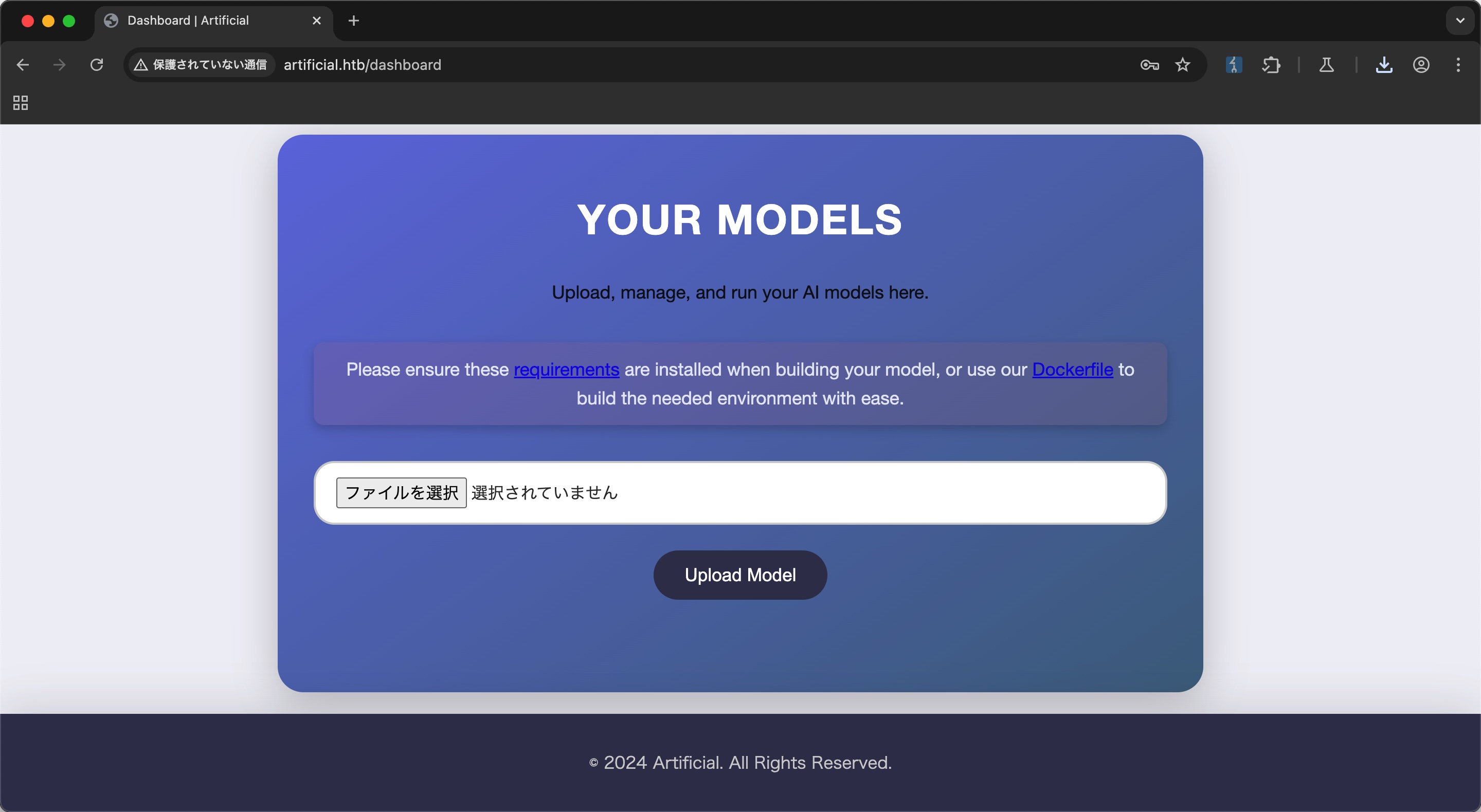Screen dimensions: 1481x812
Task: Open the apps grid in bookmarks bar
Action: [x=21, y=103]
